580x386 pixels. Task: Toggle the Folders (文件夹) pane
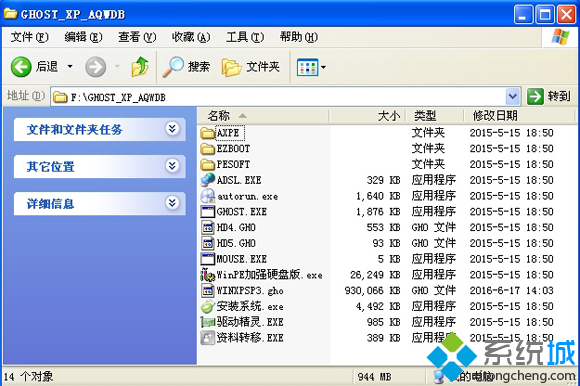coord(250,67)
